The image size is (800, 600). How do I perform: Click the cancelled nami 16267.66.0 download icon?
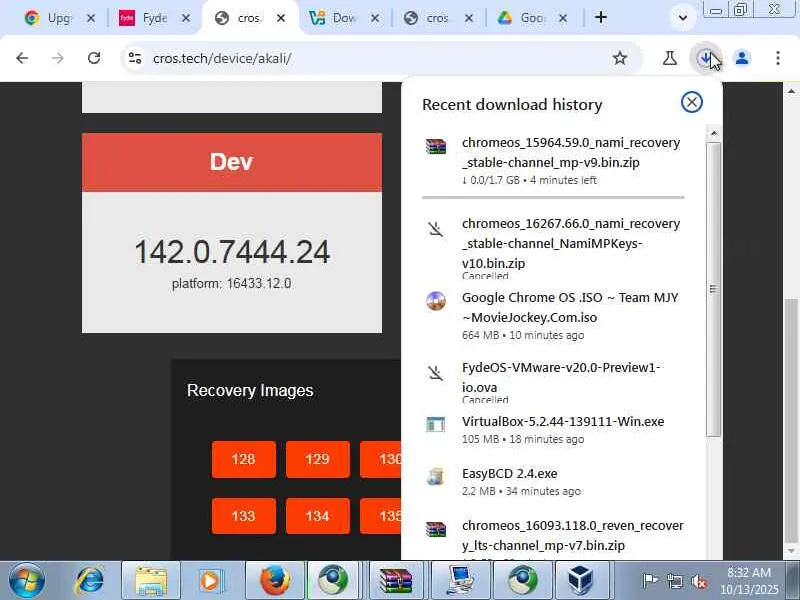tap(436, 229)
